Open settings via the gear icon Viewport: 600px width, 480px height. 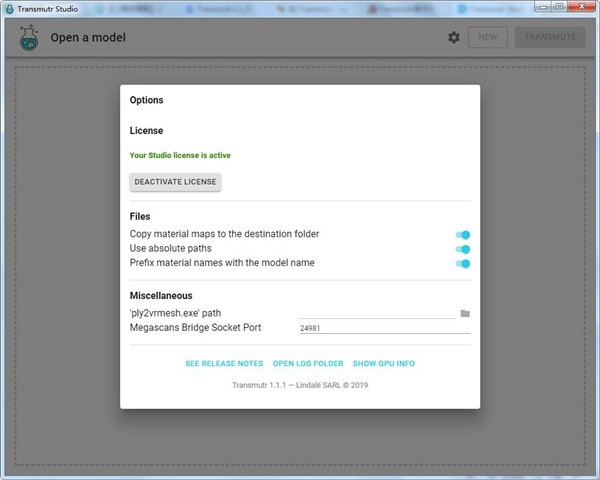(454, 38)
